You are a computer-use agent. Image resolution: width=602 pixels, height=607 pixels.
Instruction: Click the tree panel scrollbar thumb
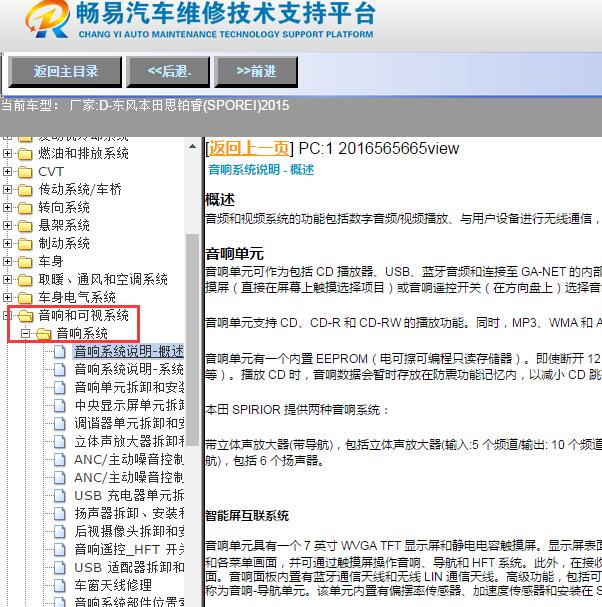(192, 340)
